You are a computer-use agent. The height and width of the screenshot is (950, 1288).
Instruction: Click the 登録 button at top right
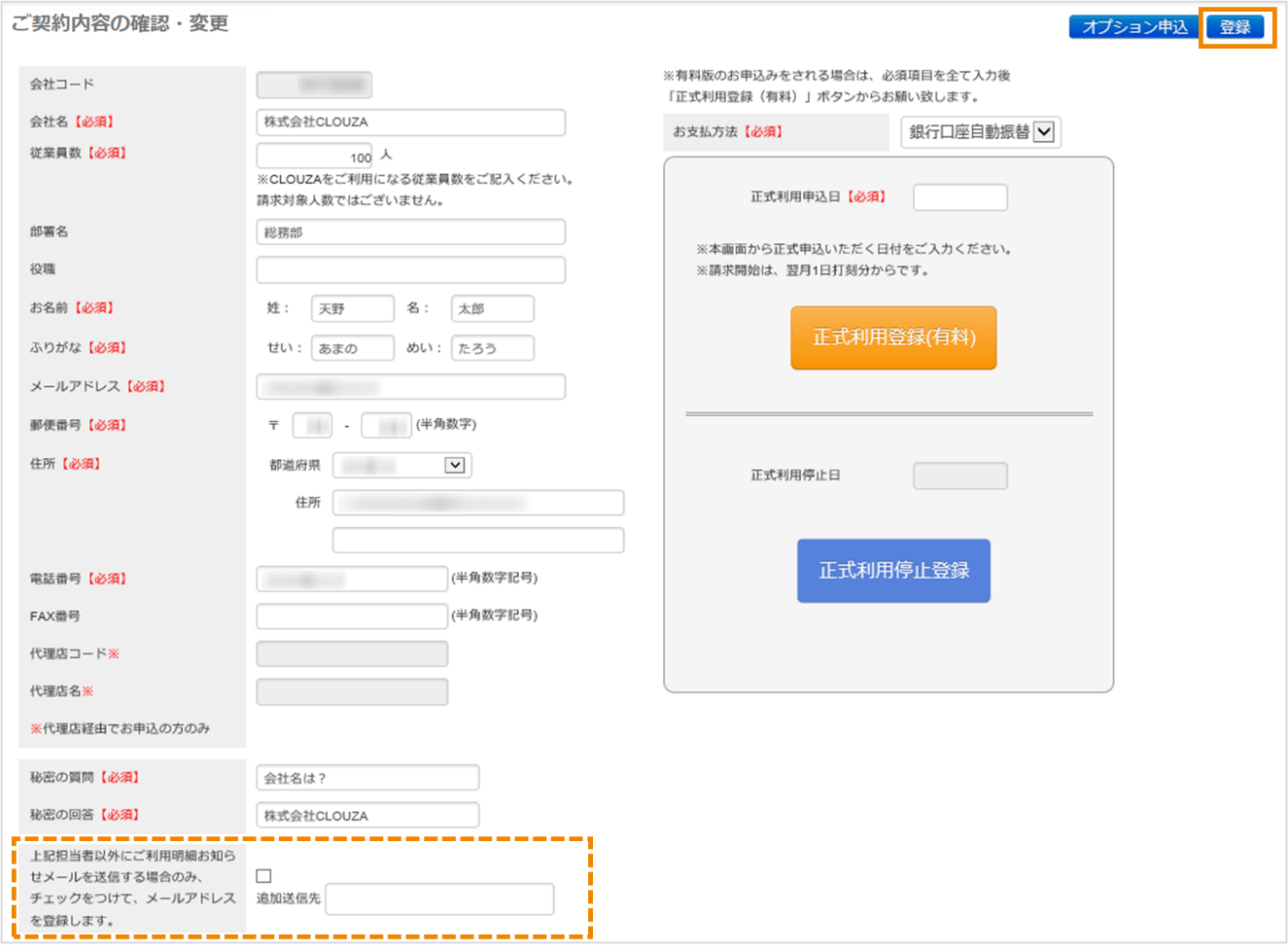click(x=1236, y=27)
